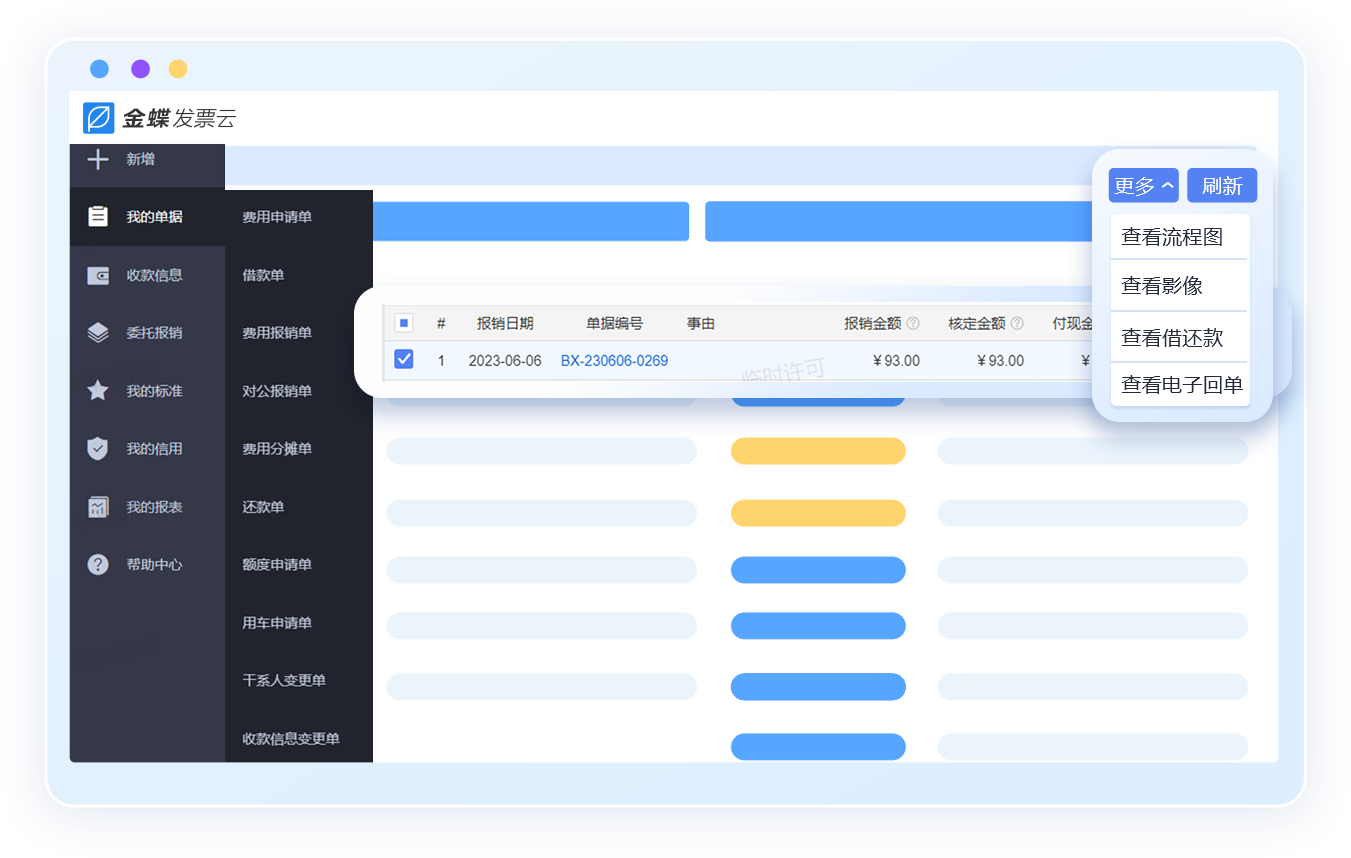1351x858 pixels.
Task: Click help tooltip icon next to 报销金额
Action: click(913, 324)
